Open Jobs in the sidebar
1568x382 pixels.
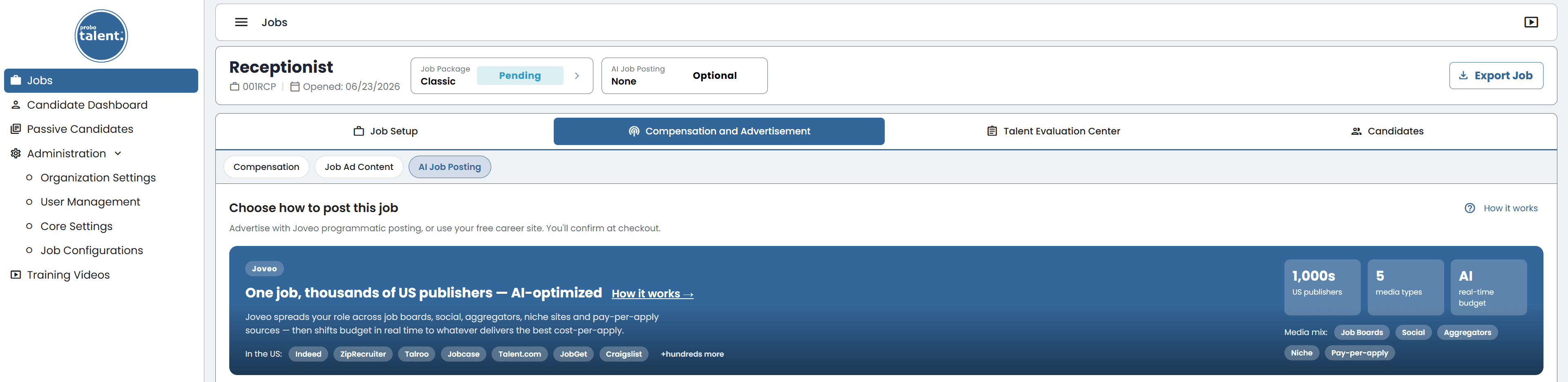tap(101, 80)
